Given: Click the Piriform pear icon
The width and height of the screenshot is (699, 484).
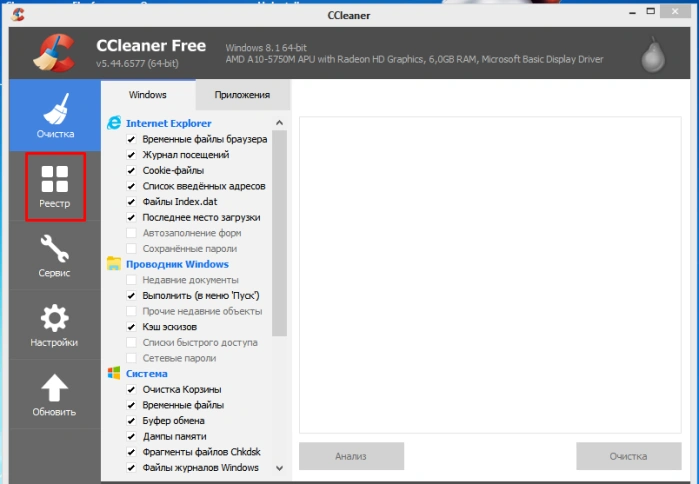Looking at the screenshot, I should (x=653, y=55).
